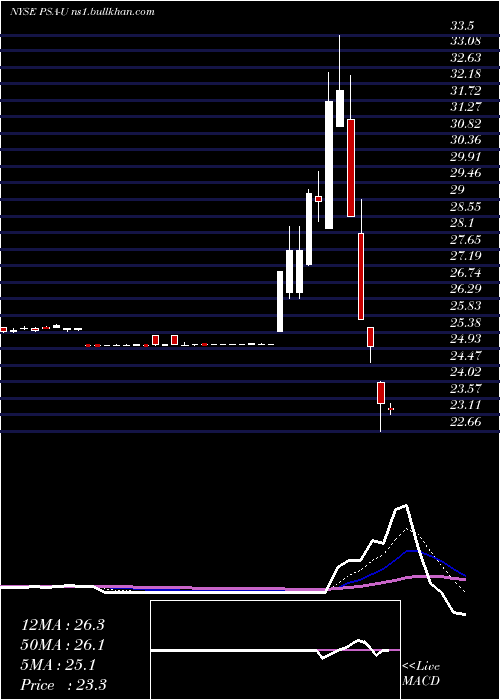
Task: Click the 32.18 price axis label
Action: click(x=465, y=75)
